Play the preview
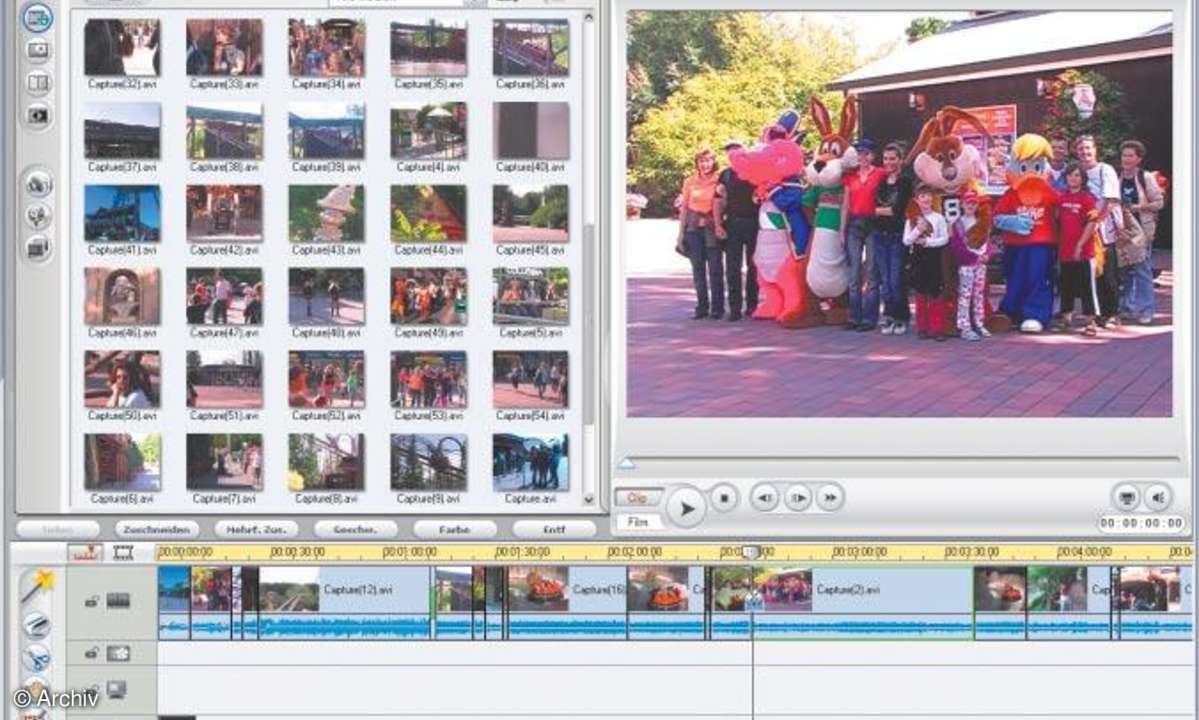Image resolution: width=1199 pixels, height=720 pixels. 686,508
